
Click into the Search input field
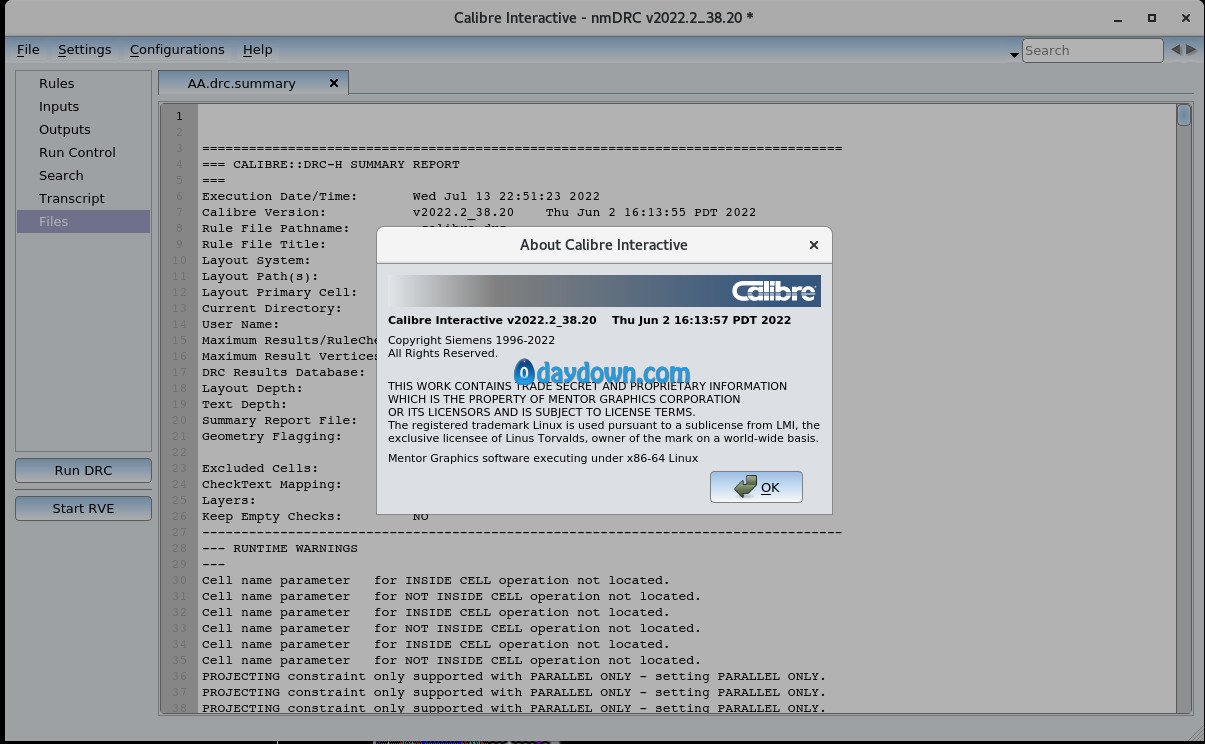point(1092,50)
